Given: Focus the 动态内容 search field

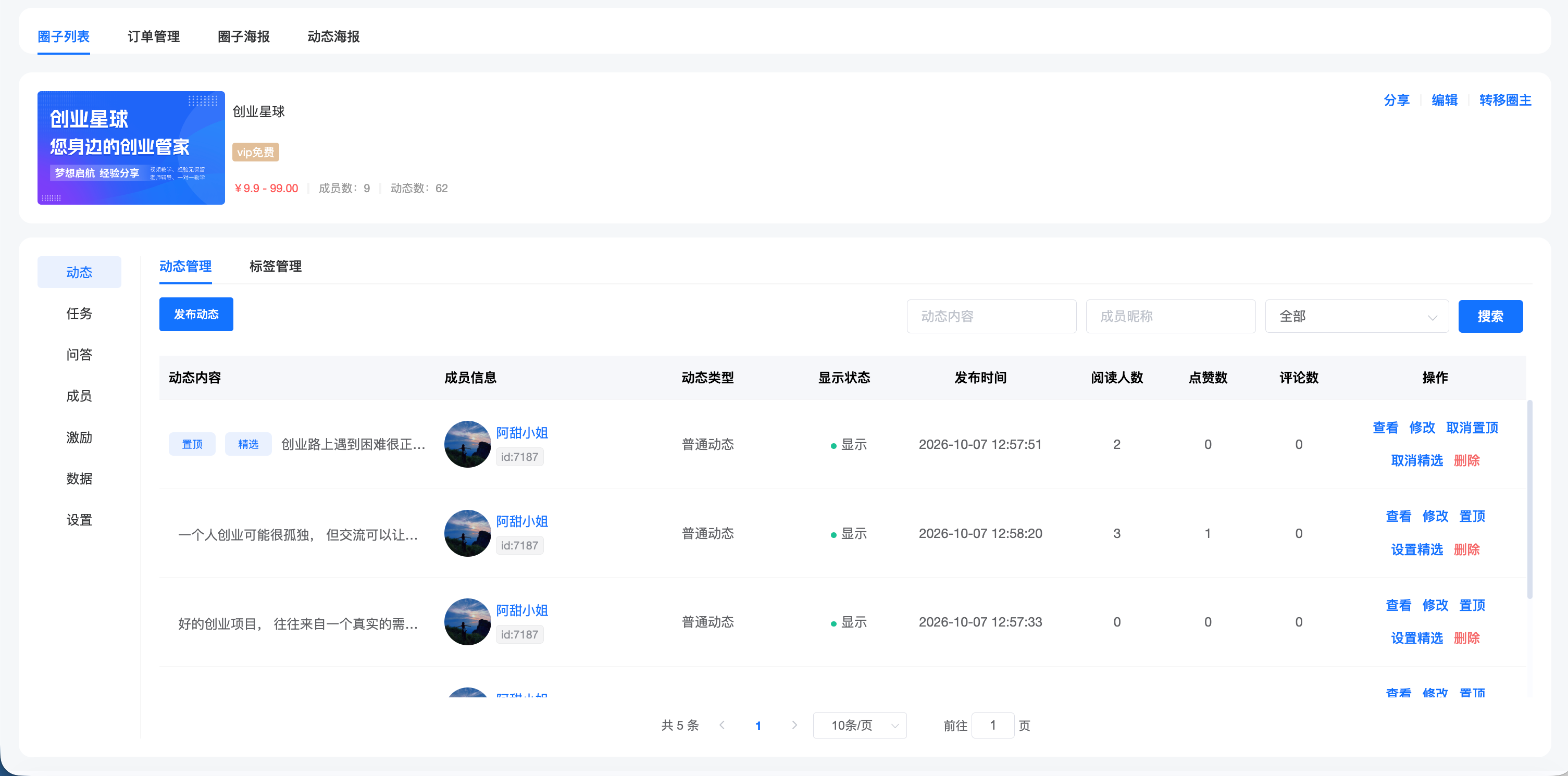Looking at the screenshot, I should pos(991,317).
